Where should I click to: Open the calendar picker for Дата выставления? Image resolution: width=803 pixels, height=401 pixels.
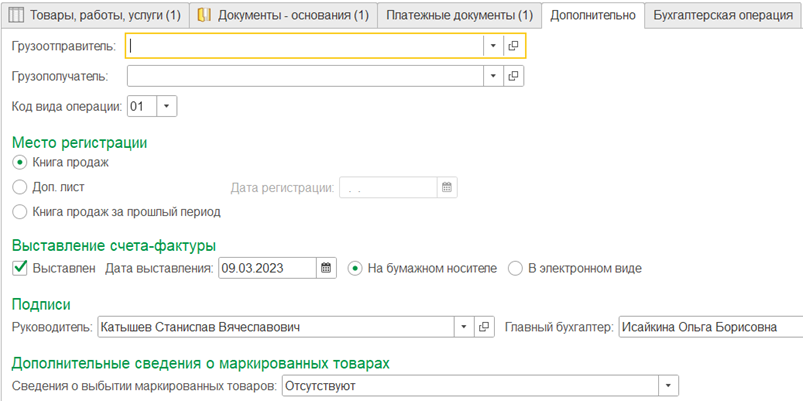point(326,268)
